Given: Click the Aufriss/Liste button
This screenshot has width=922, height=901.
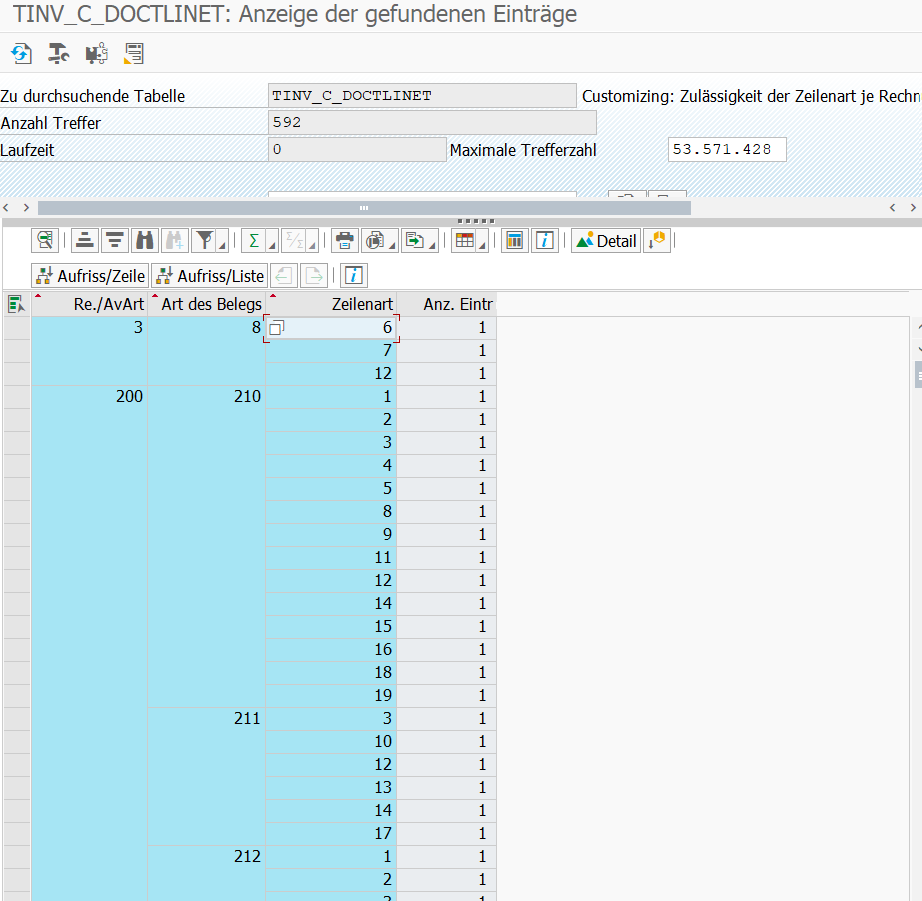Looking at the screenshot, I should [x=209, y=275].
